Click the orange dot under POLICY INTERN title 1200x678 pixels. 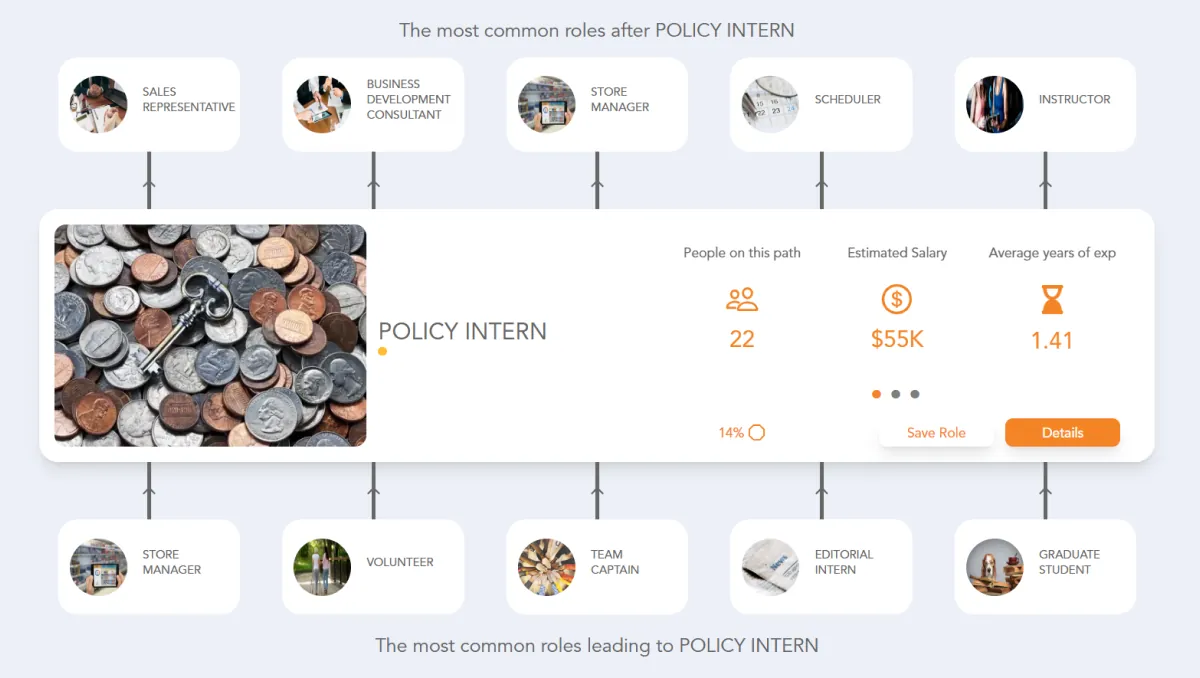[381, 351]
